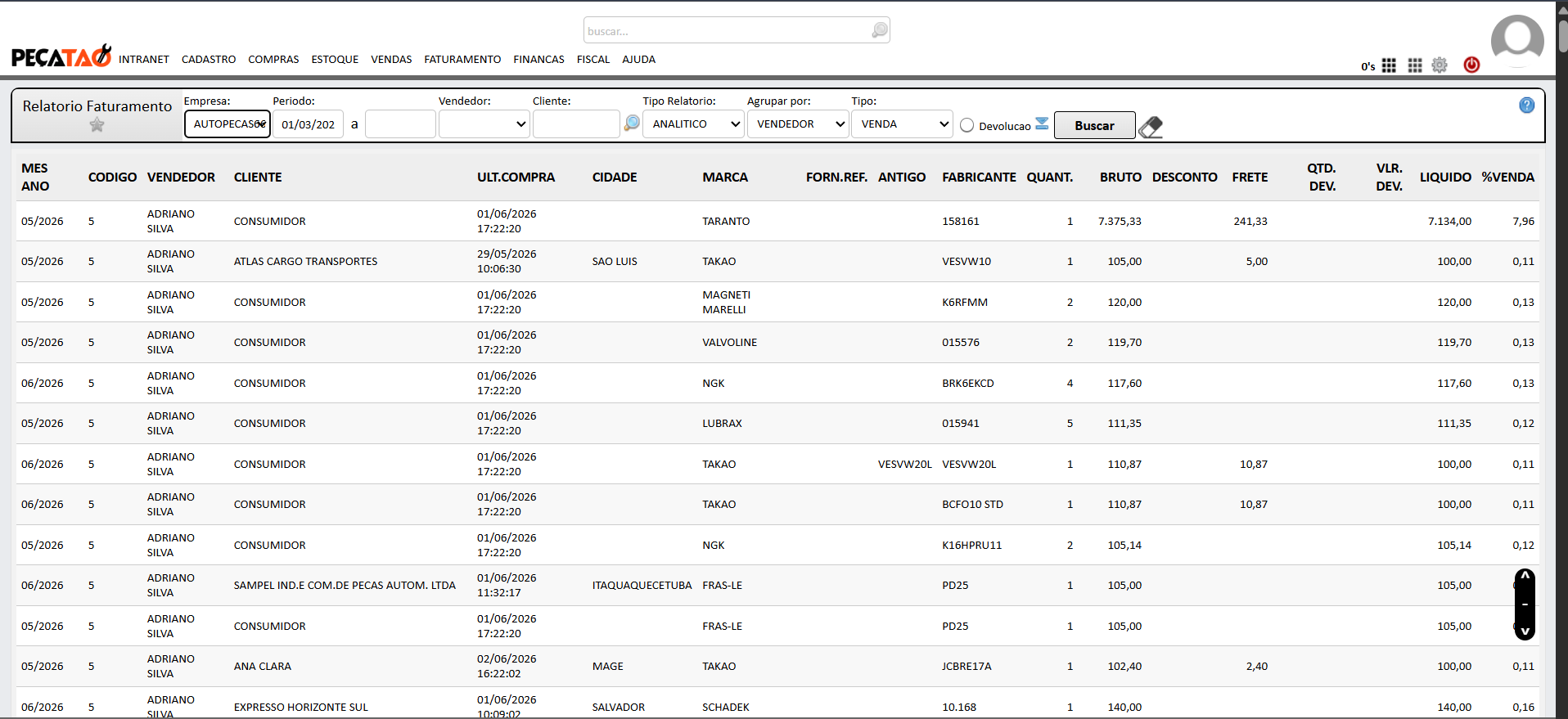Click client EXPRESSO HORIZONTE SUL
The width and height of the screenshot is (1568, 719).
tap(300, 708)
